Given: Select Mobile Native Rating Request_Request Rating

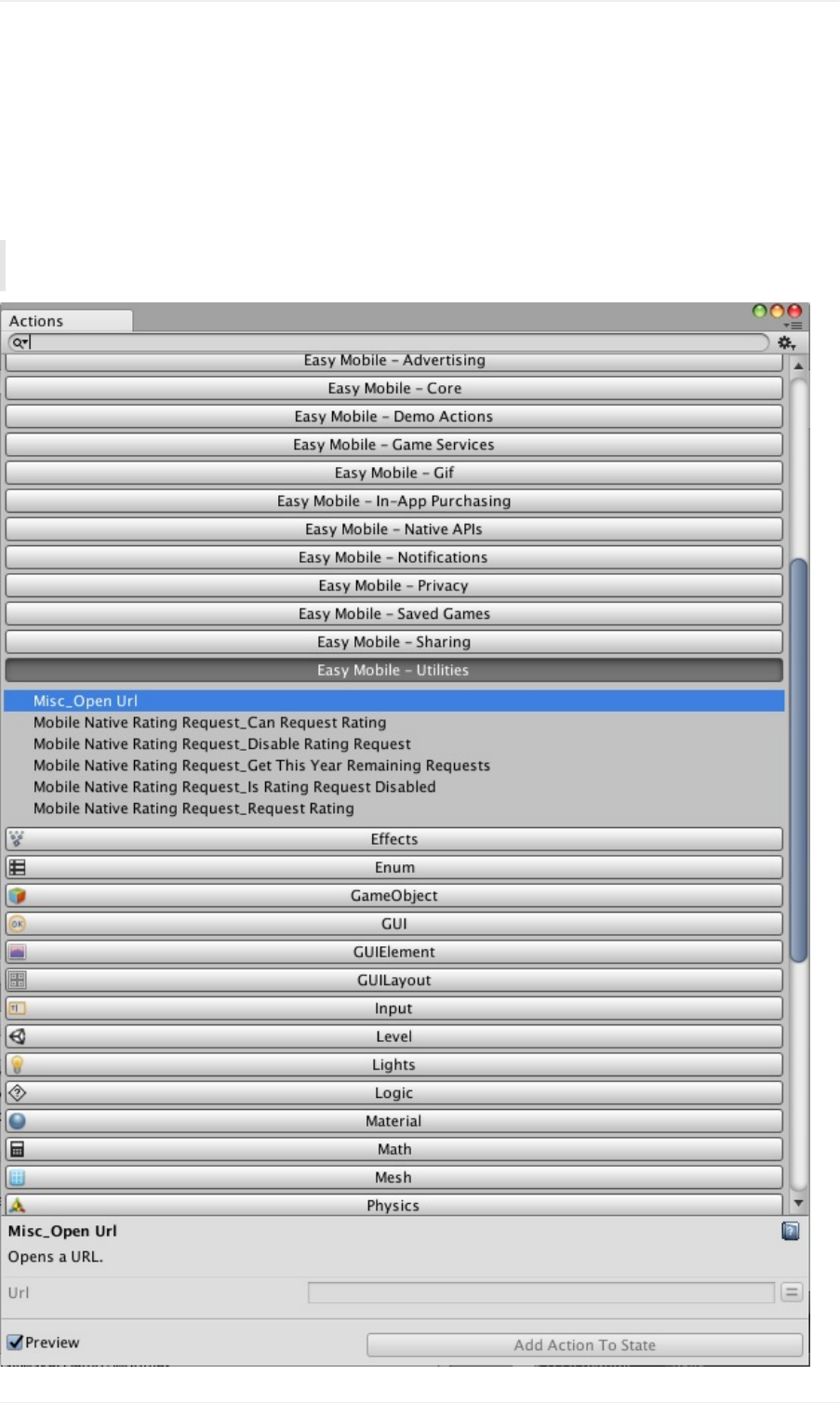Looking at the screenshot, I should click(193, 808).
